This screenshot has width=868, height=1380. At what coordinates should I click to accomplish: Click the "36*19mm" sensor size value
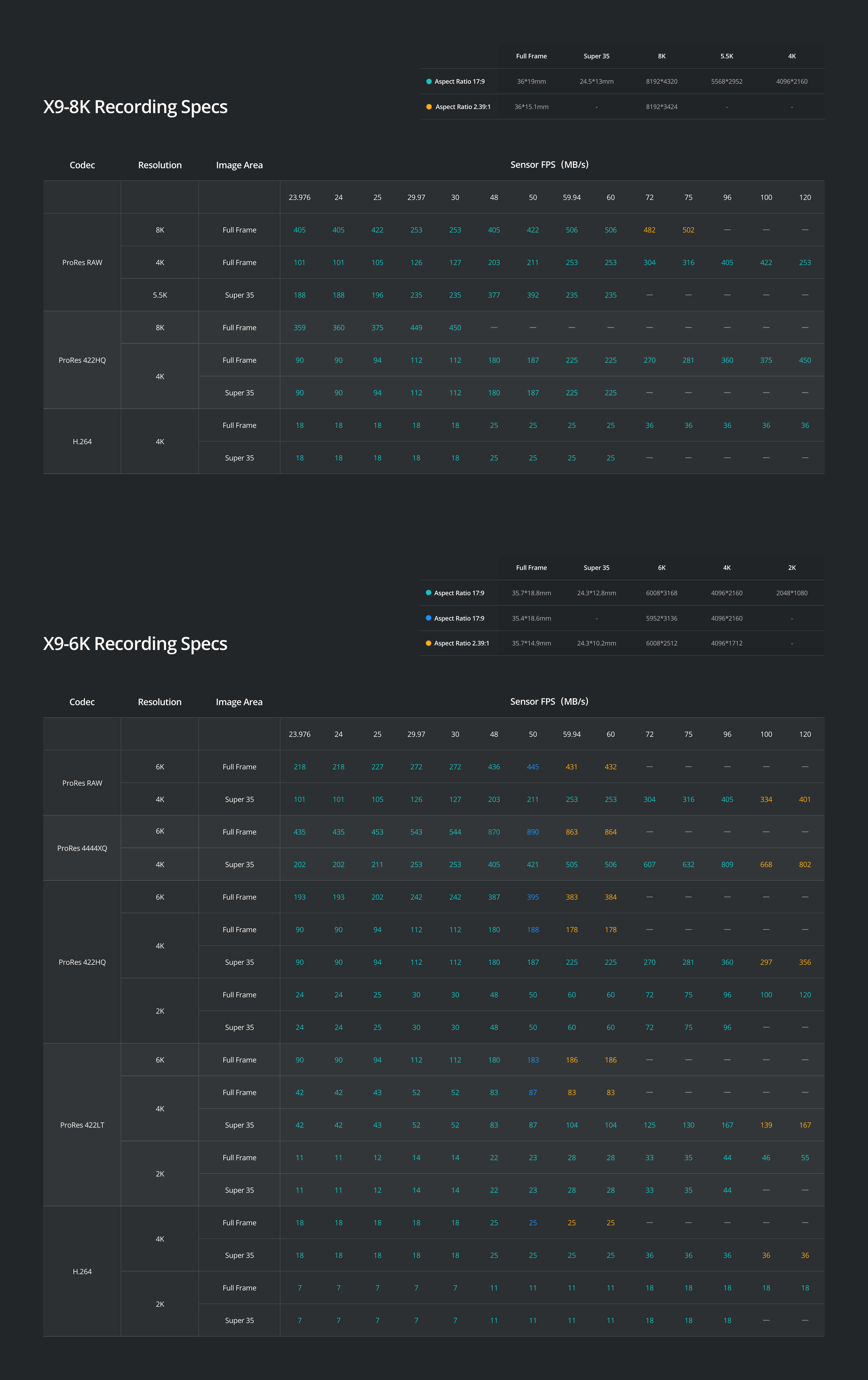531,81
